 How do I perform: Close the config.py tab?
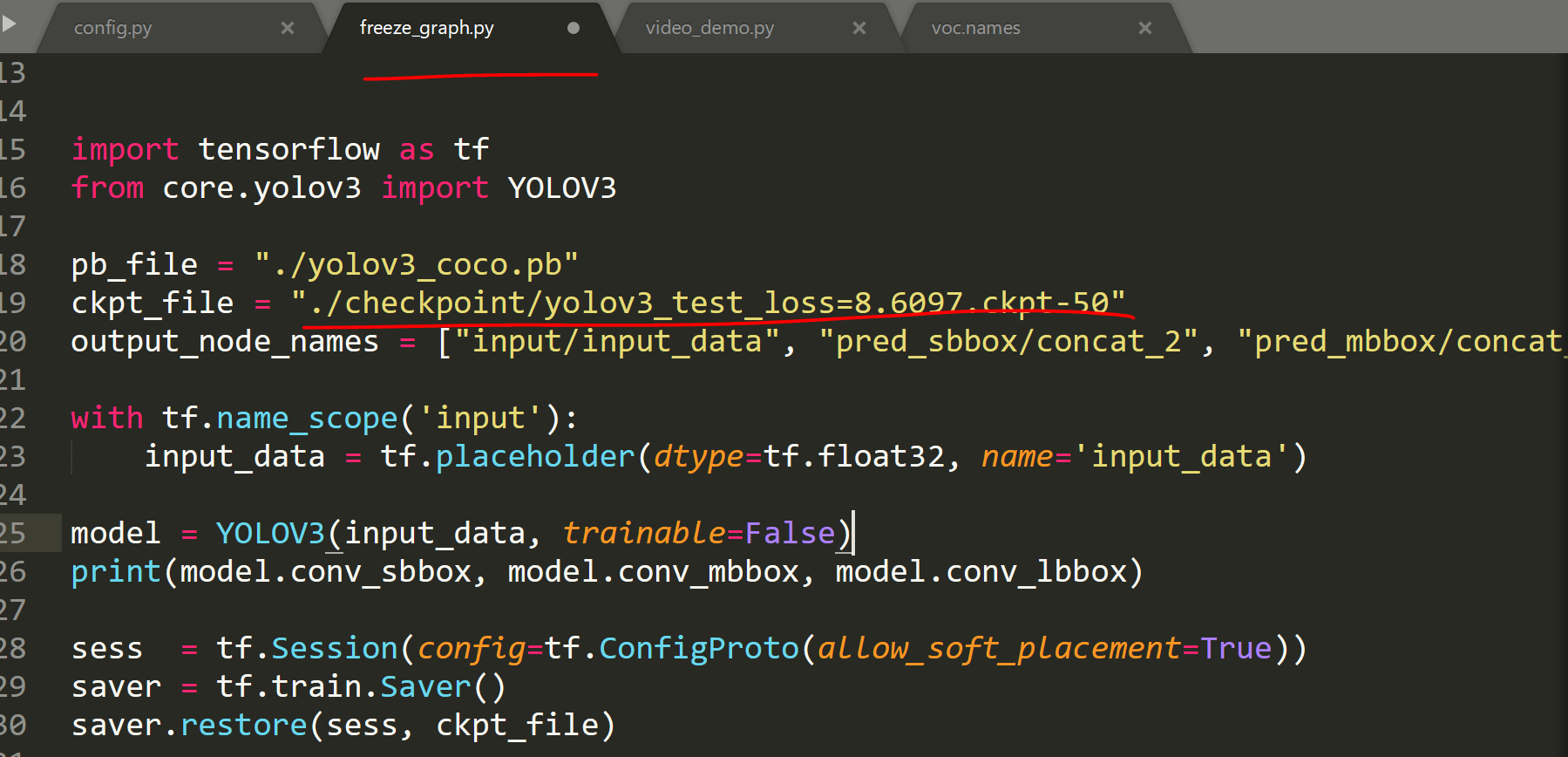(288, 28)
